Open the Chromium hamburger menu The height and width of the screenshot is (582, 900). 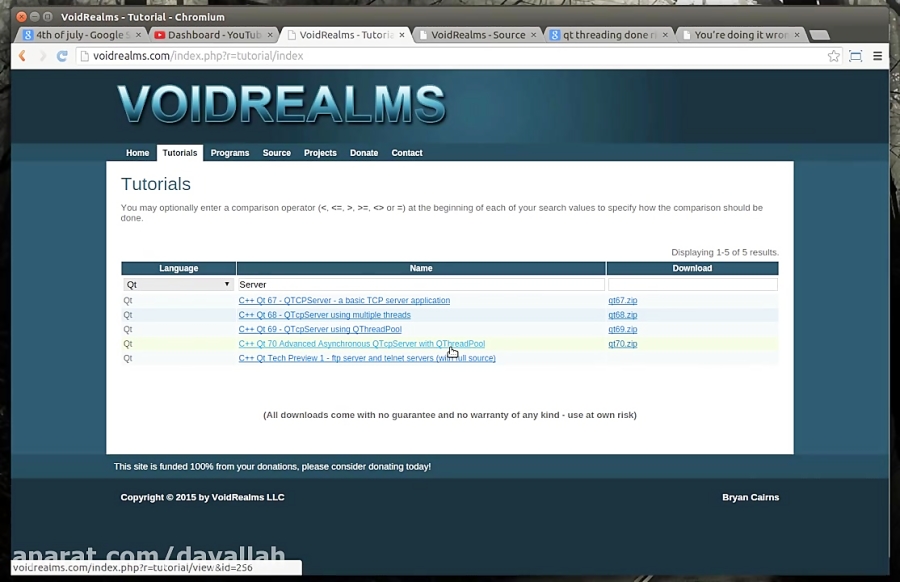coord(877,56)
